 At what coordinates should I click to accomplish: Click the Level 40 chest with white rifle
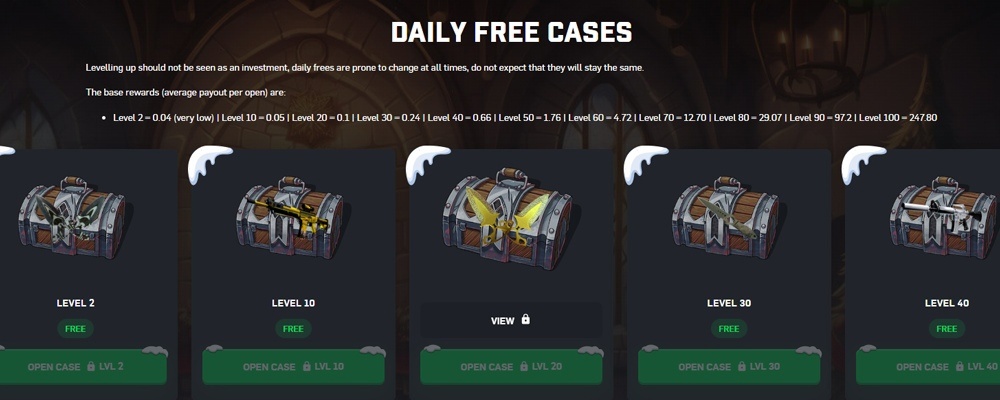943,218
